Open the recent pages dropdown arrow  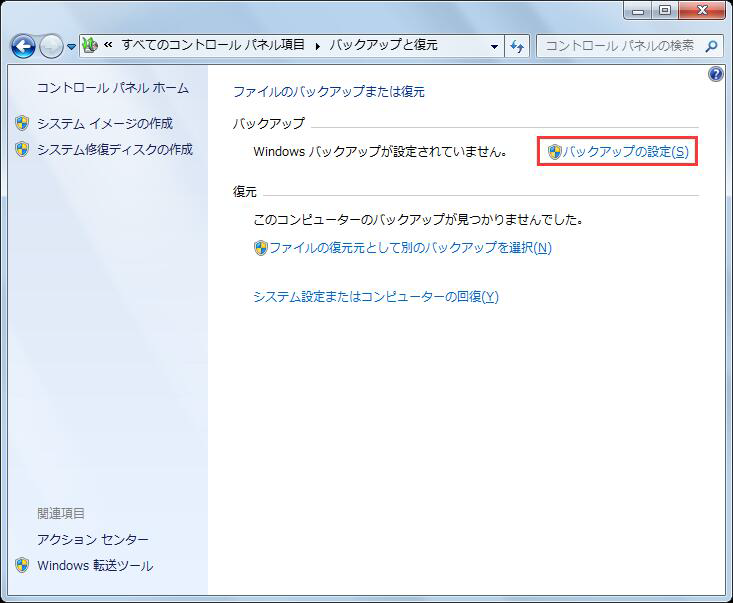[71, 47]
